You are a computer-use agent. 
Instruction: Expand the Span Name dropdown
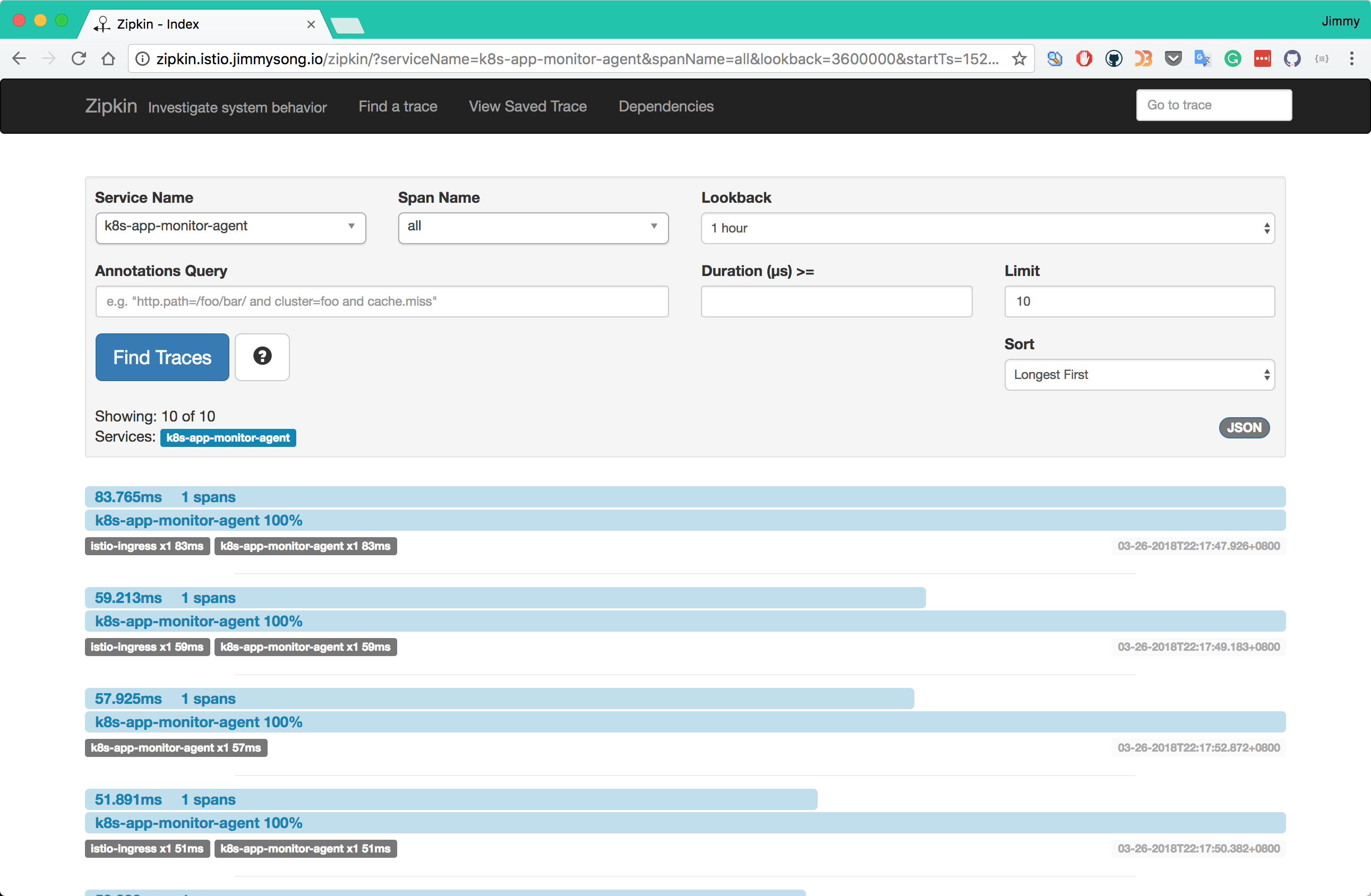pos(654,226)
